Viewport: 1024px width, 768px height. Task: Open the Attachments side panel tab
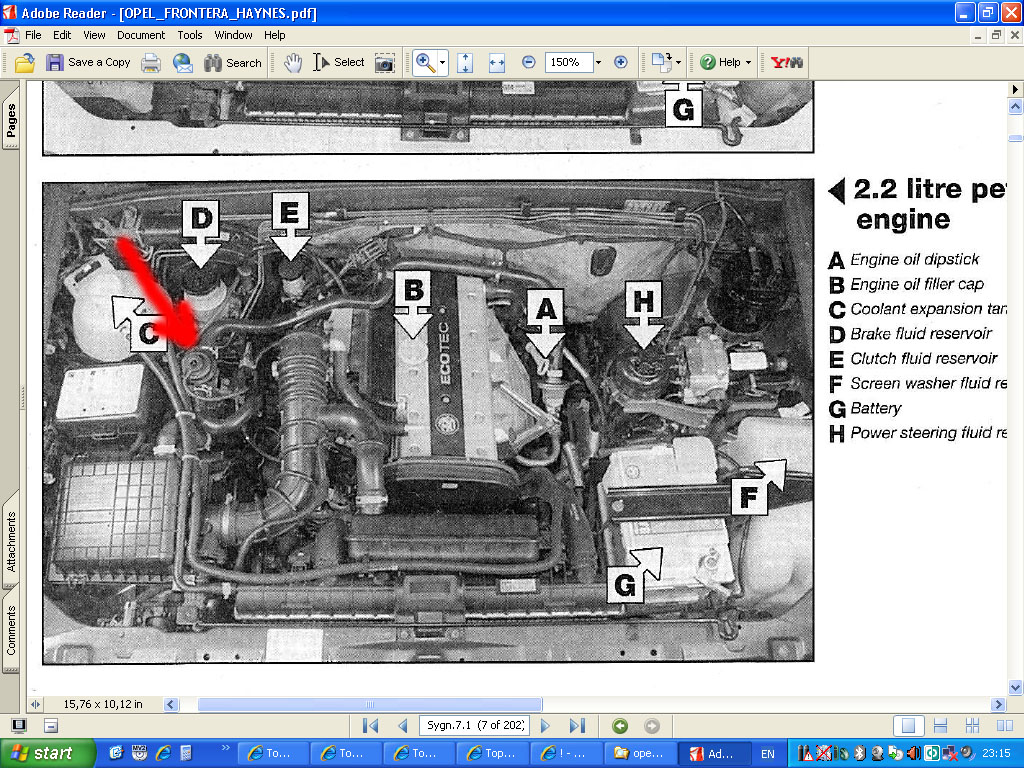coord(10,541)
